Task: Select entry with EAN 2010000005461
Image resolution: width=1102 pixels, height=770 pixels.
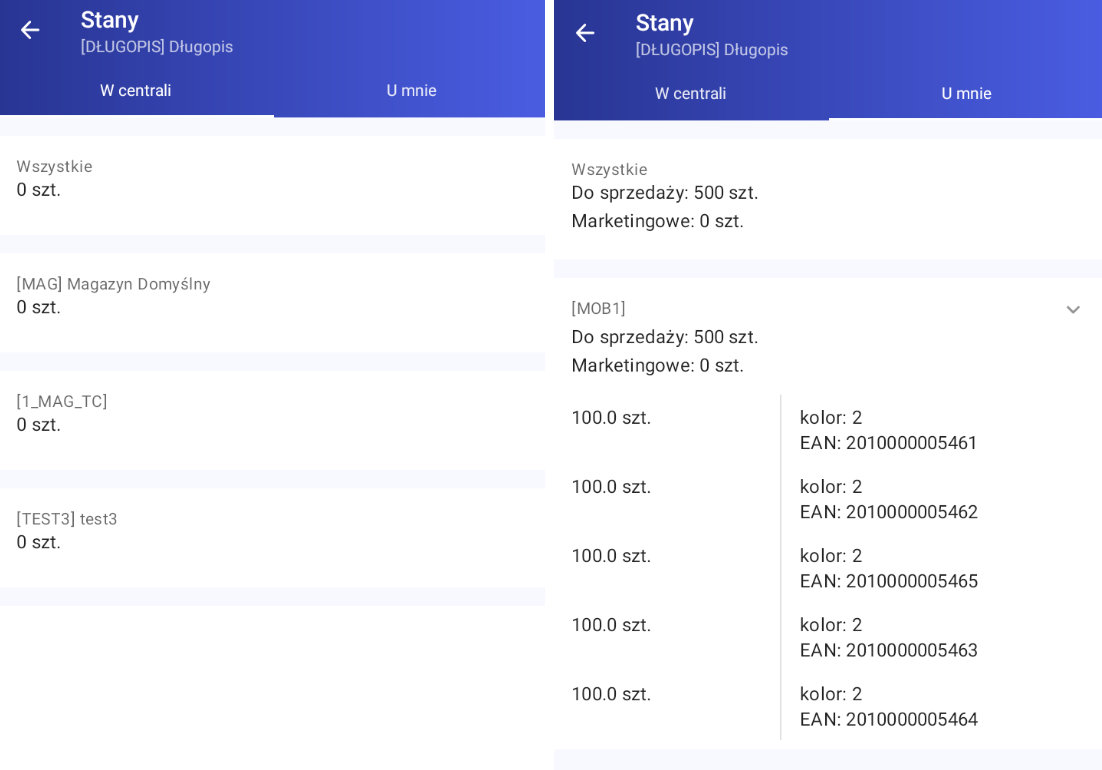Action: (x=828, y=430)
